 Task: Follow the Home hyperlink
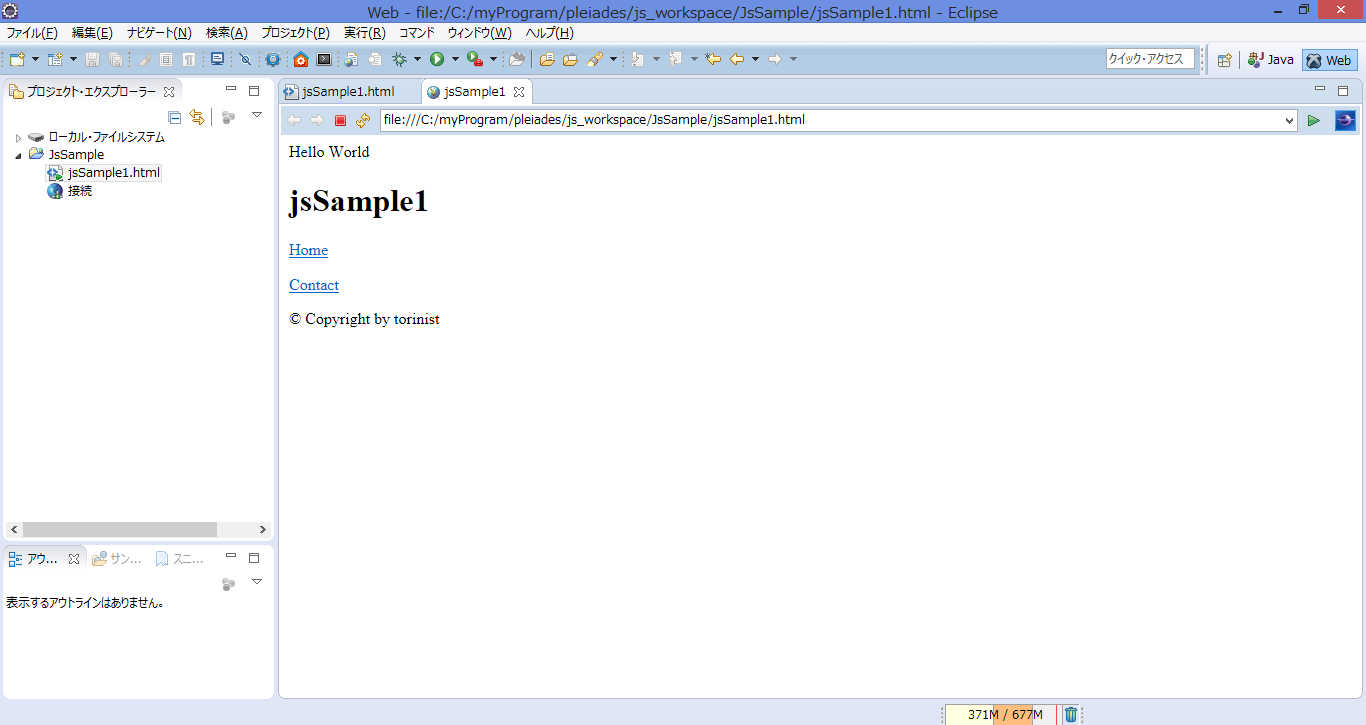tap(307, 250)
